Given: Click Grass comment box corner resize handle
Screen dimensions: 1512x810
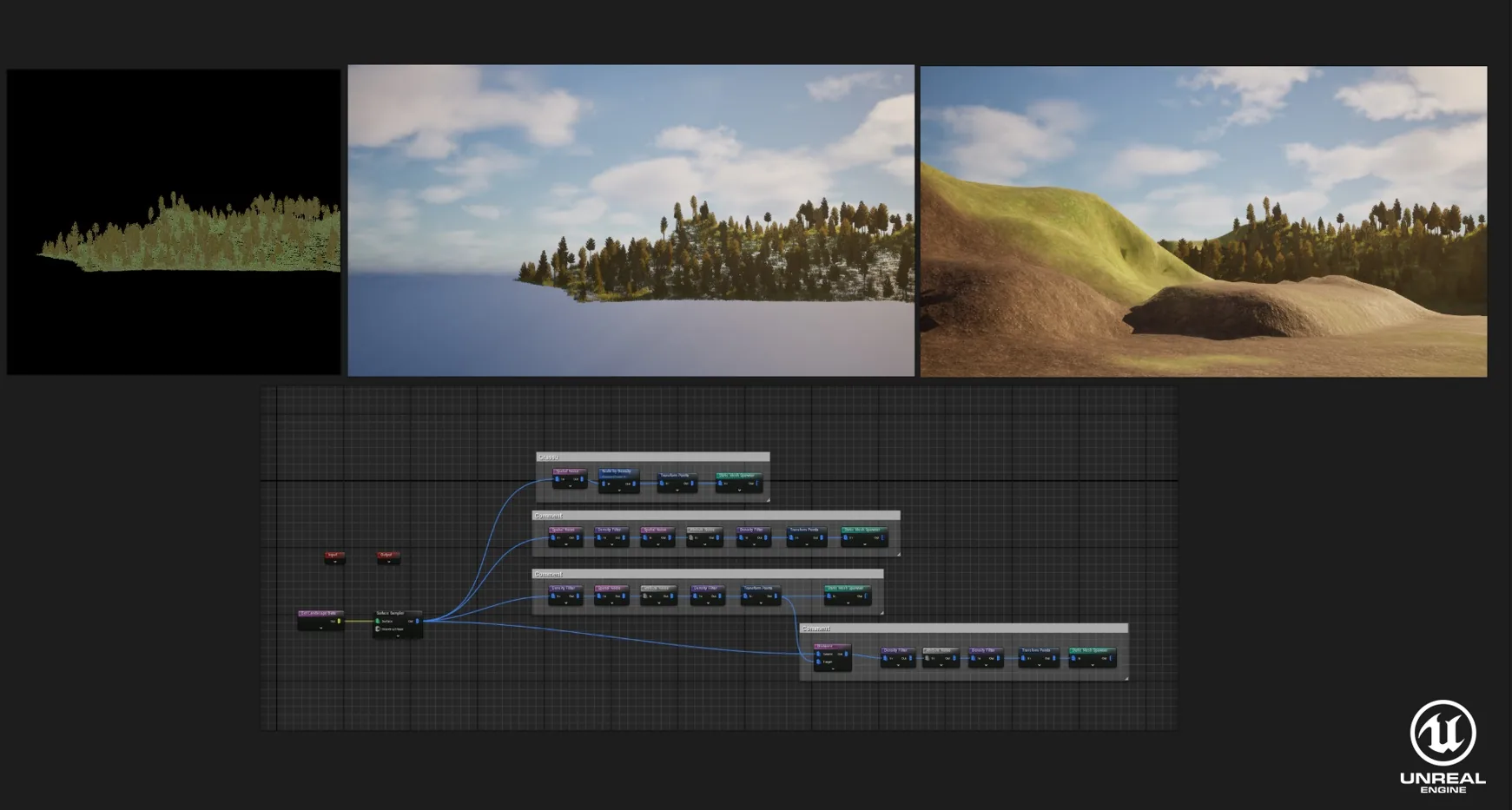Looking at the screenshot, I should 768,500.
